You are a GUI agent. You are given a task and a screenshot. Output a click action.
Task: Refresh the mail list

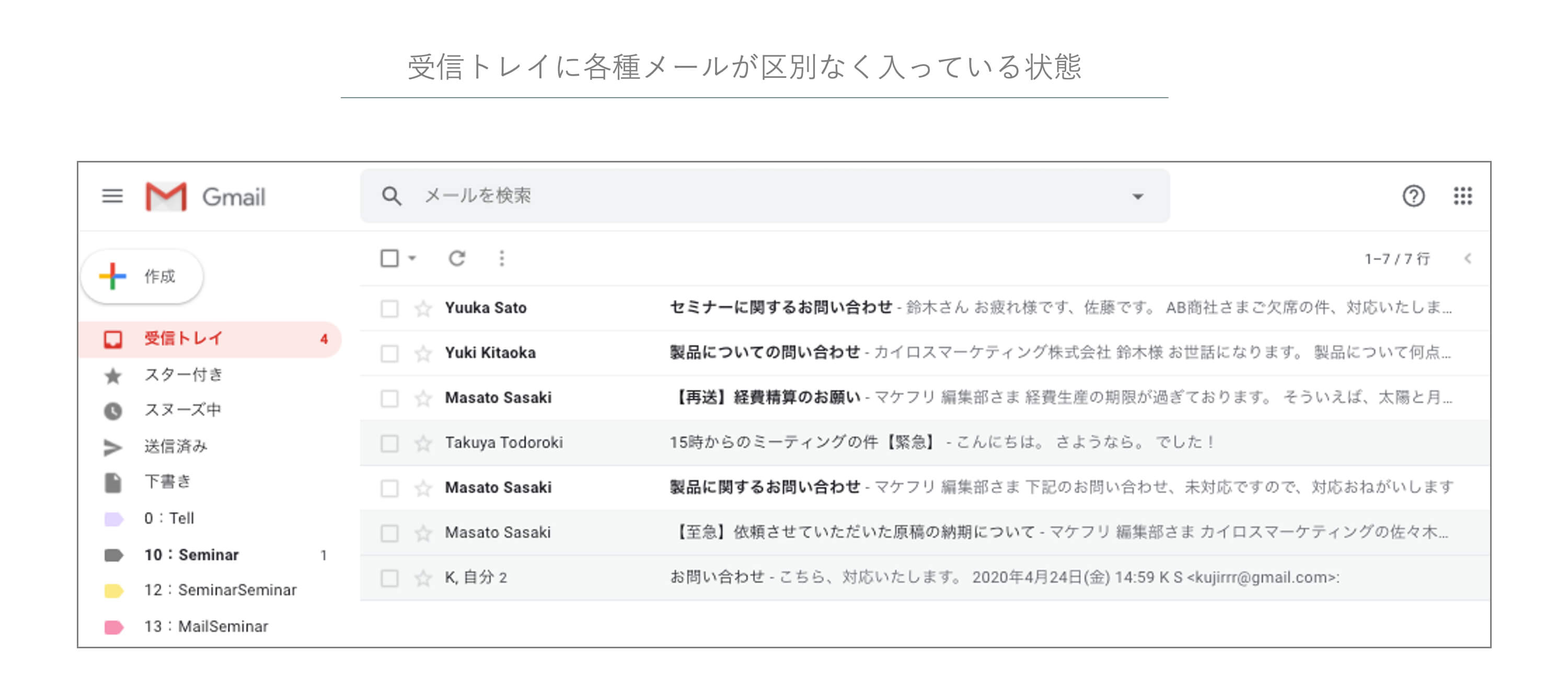[x=456, y=259]
